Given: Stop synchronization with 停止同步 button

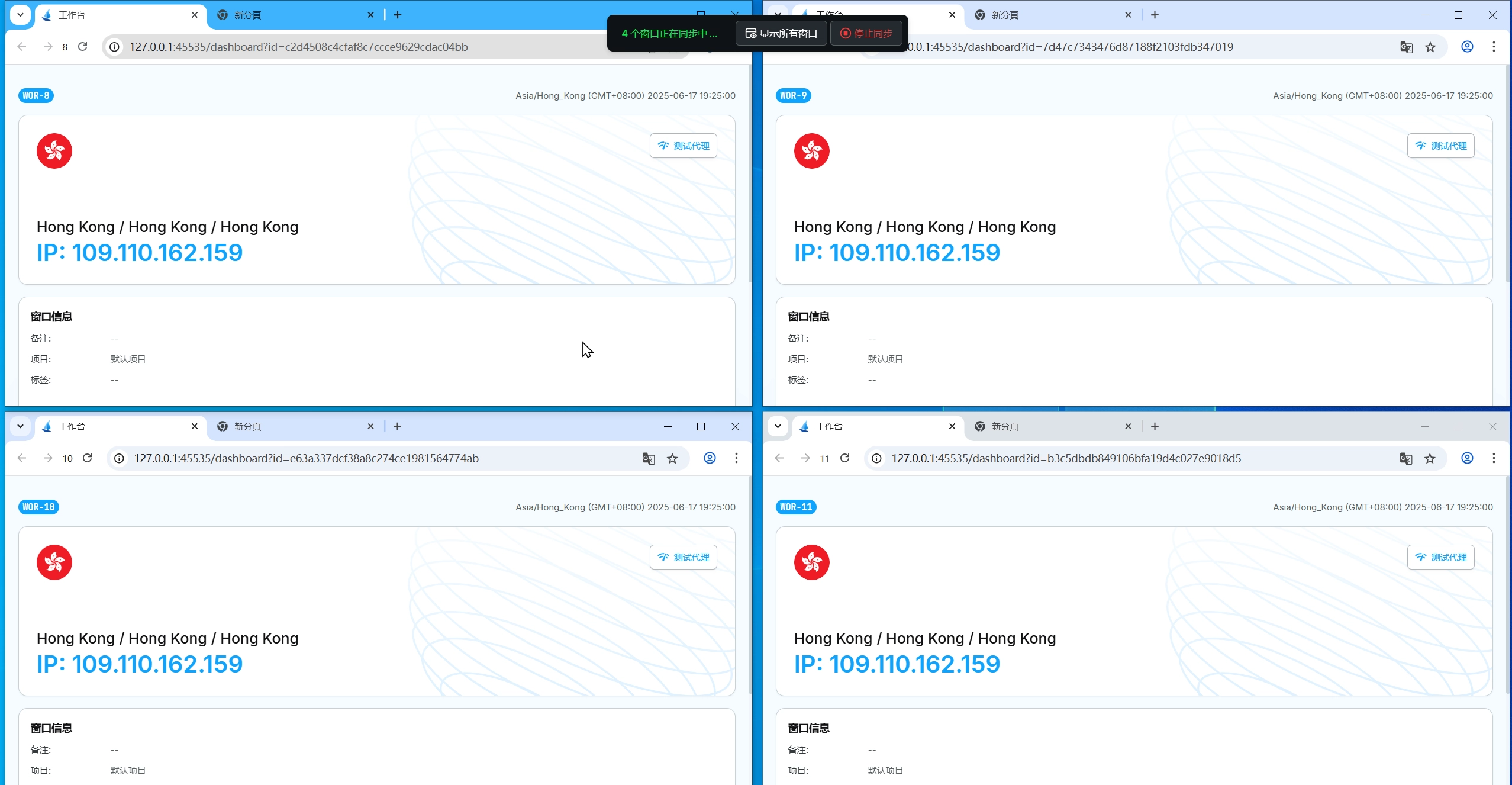Looking at the screenshot, I should (x=866, y=33).
